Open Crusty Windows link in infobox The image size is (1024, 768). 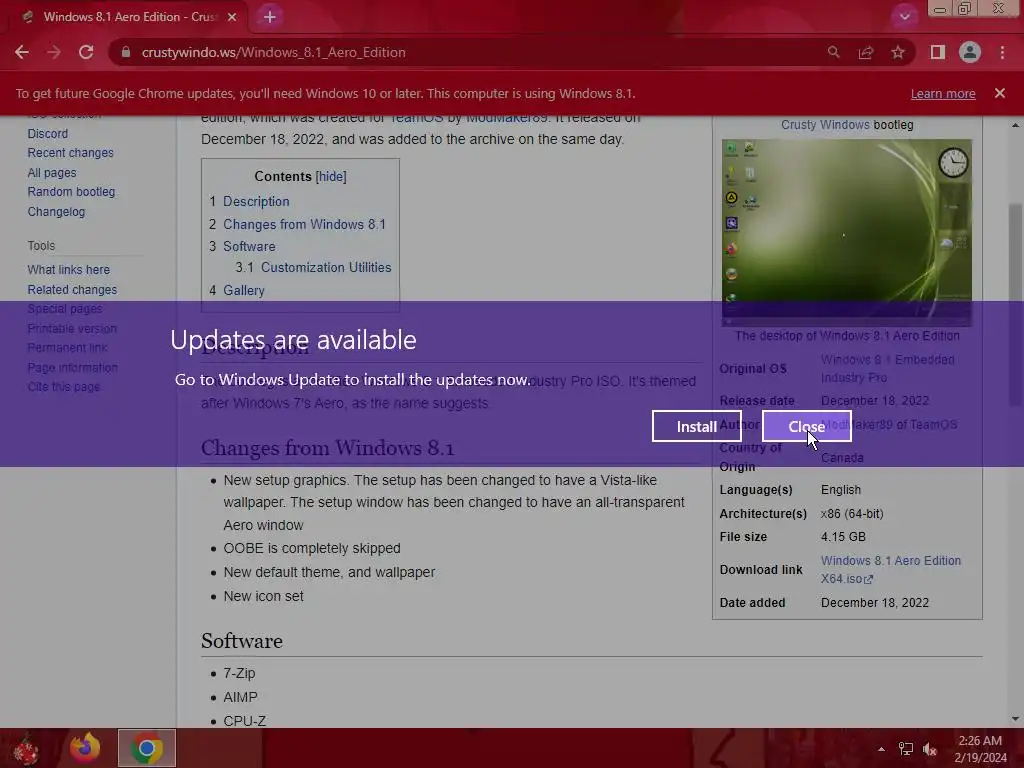(x=825, y=125)
